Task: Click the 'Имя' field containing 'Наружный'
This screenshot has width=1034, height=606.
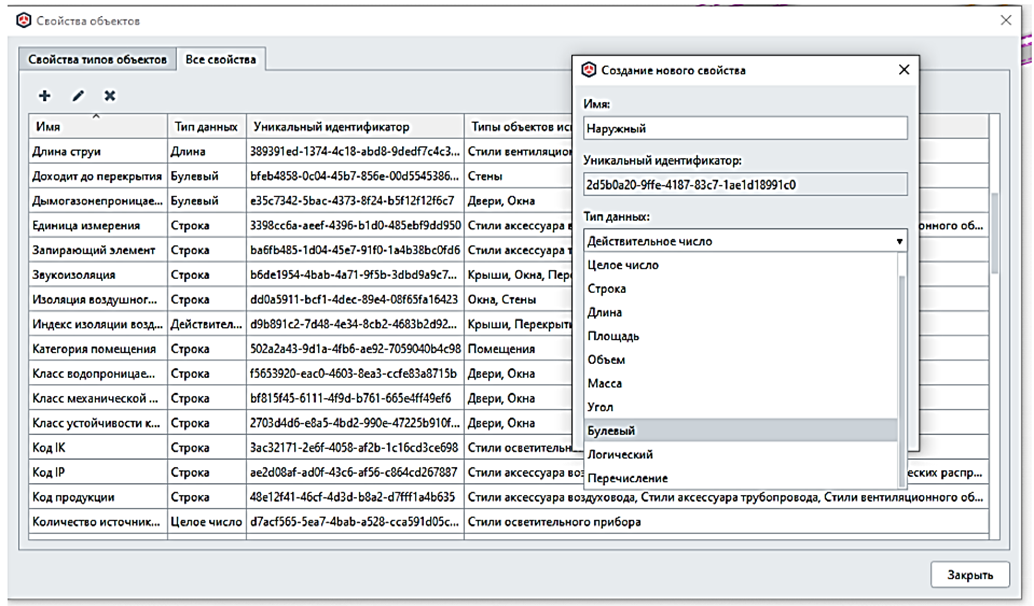Action: click(744, 128)
